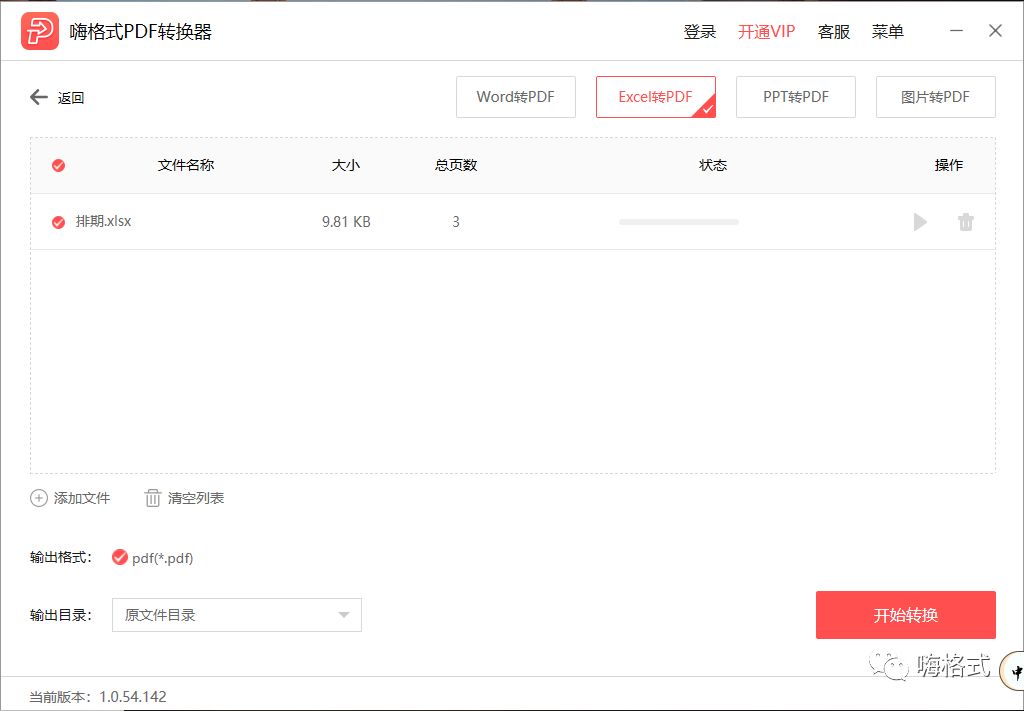Click the 清空列表 trash icon
The width and height of the screenshot is (1024, 711).
pos(152,497)
